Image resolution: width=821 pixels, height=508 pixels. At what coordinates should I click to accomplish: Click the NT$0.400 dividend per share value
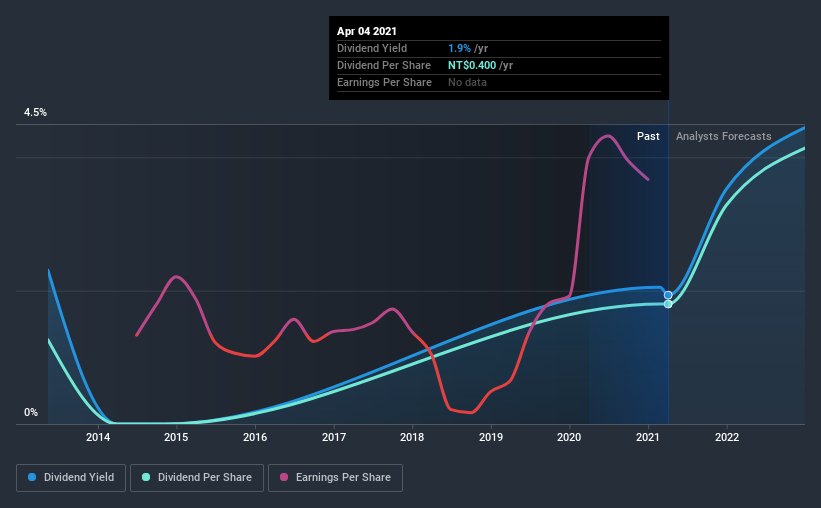click(472, 65)
